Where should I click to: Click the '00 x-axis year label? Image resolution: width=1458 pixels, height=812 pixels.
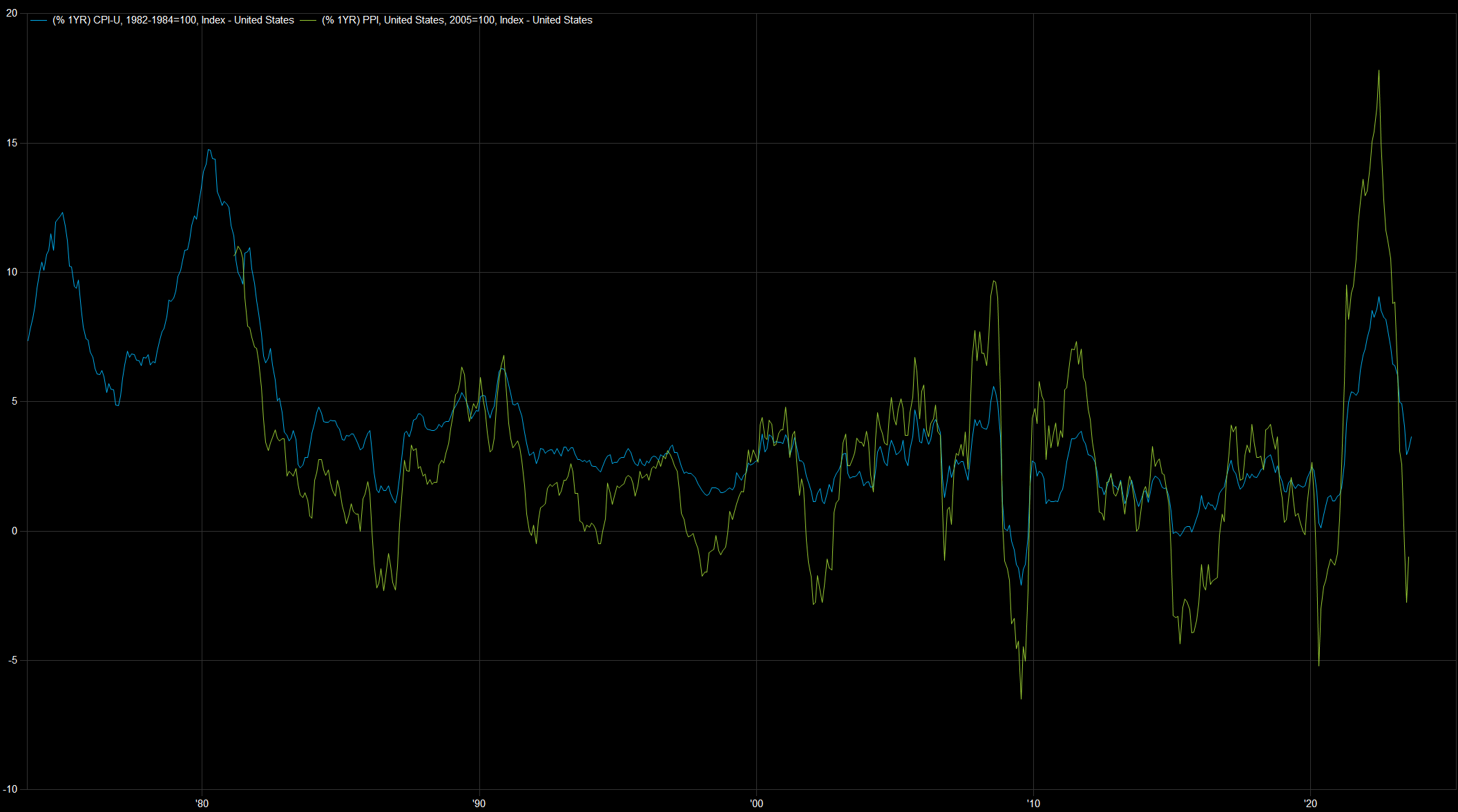(756, 803)
